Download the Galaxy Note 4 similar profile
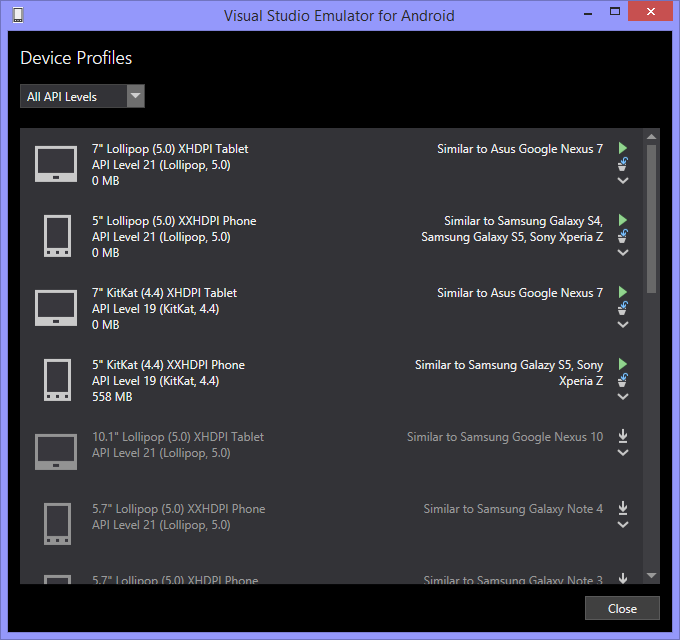This screenshot has height=640, width=680. (623, 507)
